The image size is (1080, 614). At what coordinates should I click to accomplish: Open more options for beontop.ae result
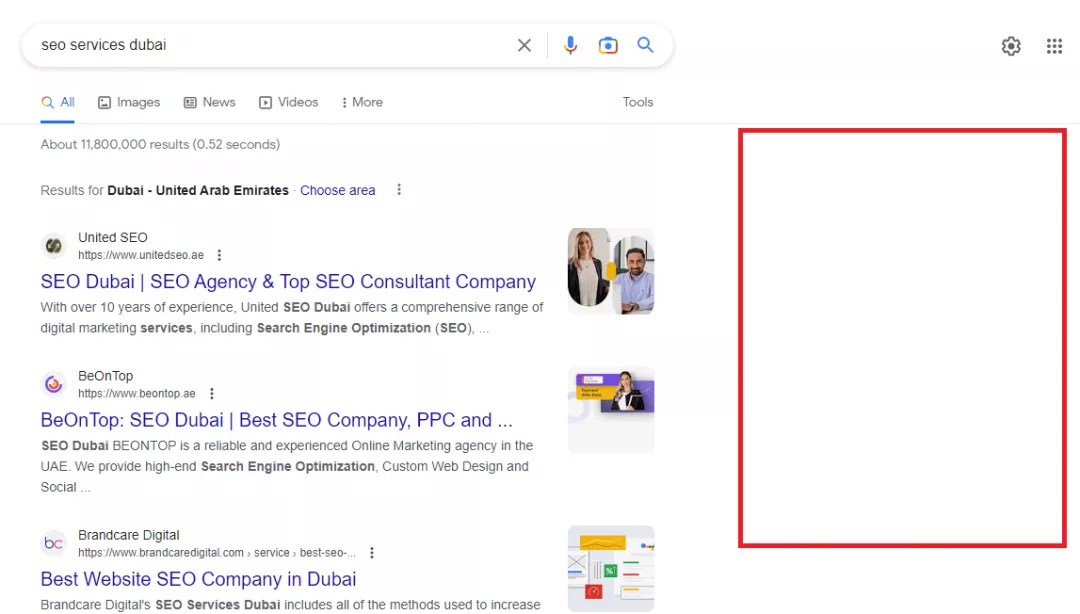coord(211,393)
